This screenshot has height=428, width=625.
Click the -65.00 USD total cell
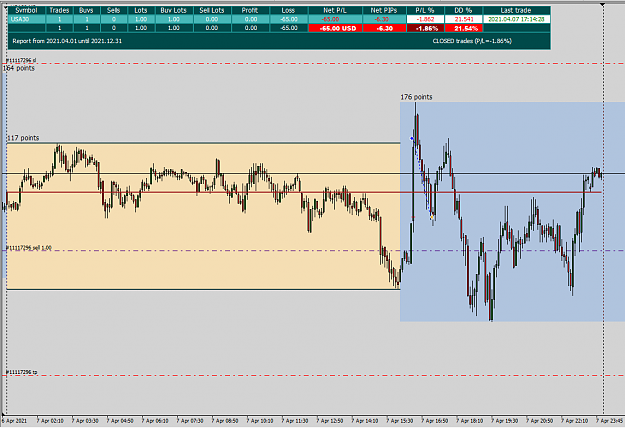click(335, 28)
